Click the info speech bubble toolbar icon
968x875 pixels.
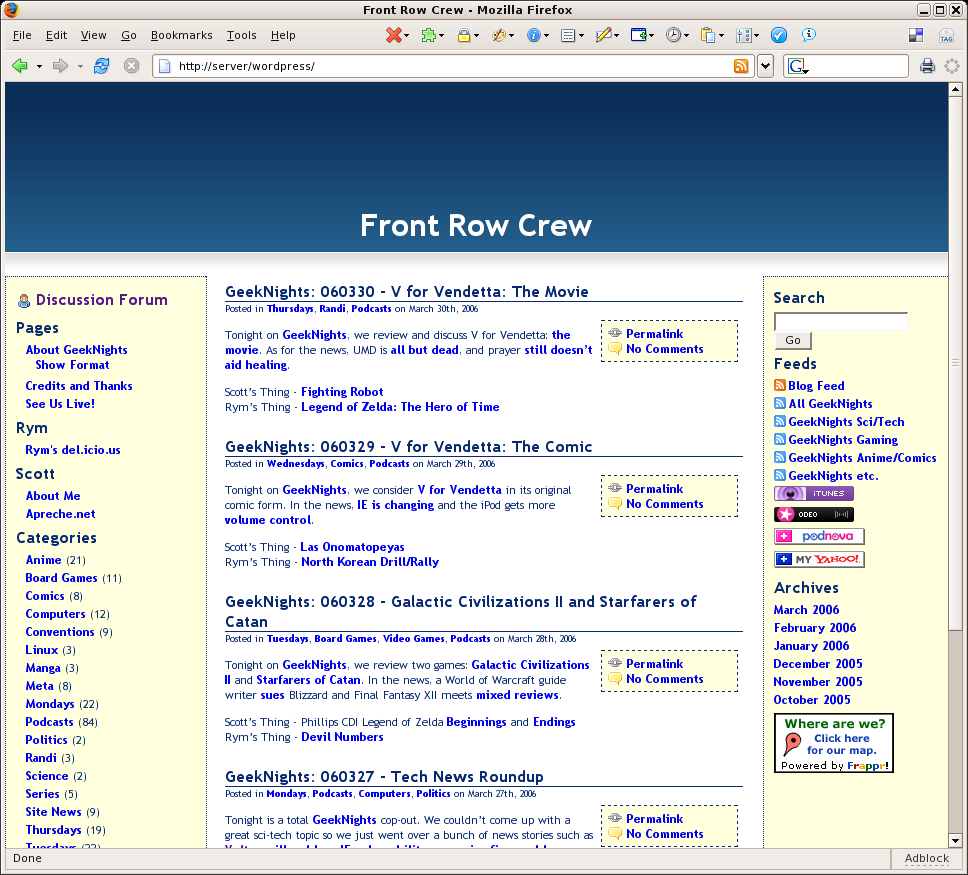point(809,35)
